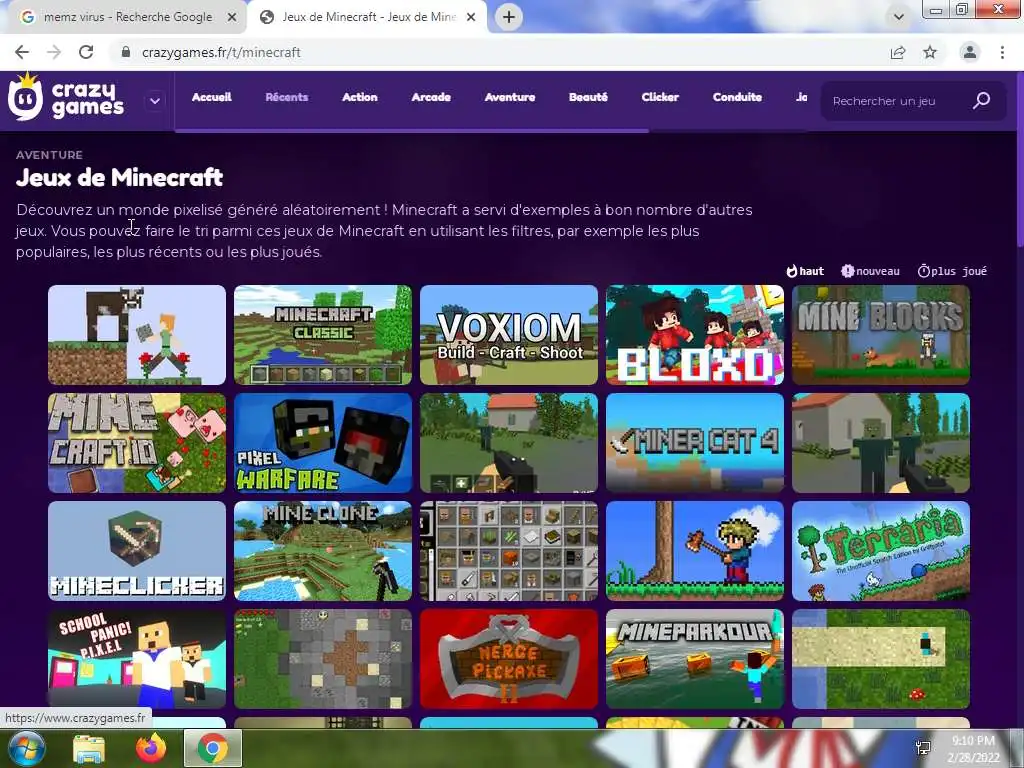
Task: Sort games by plus joué filter
Action: [952, 271]
